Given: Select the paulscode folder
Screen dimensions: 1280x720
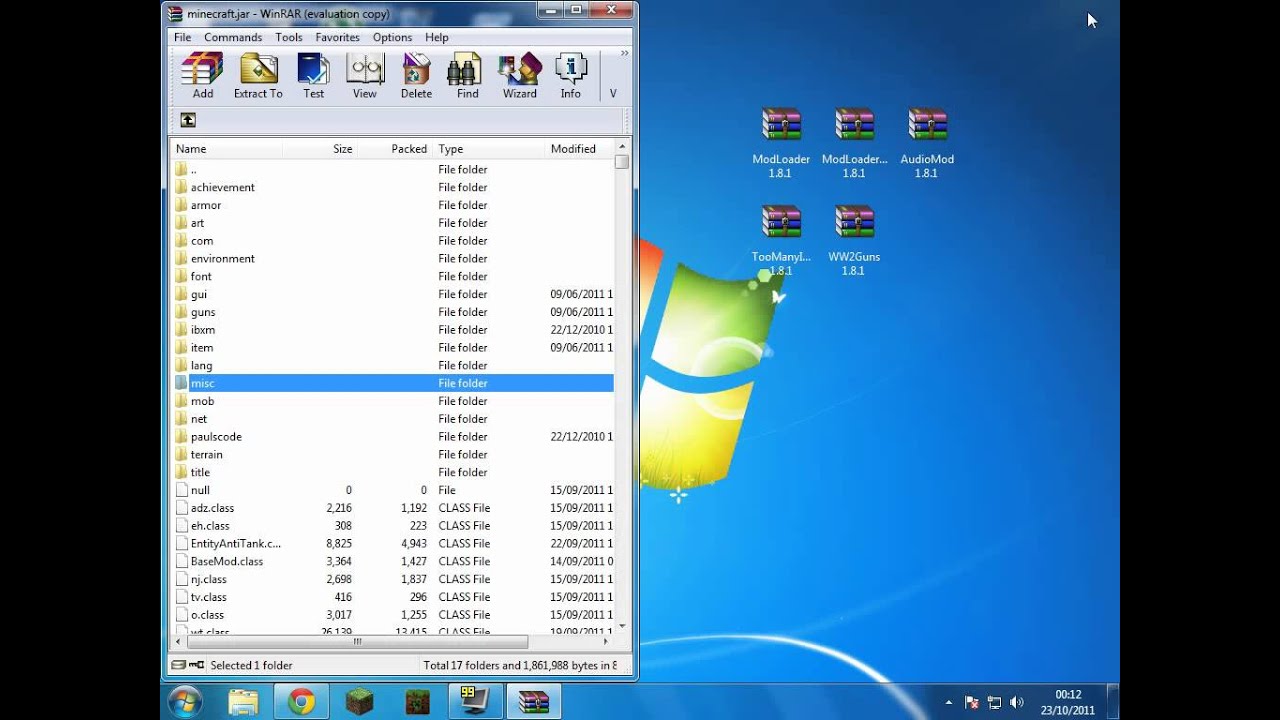Looking at the screenshot, I should point(392,436).
